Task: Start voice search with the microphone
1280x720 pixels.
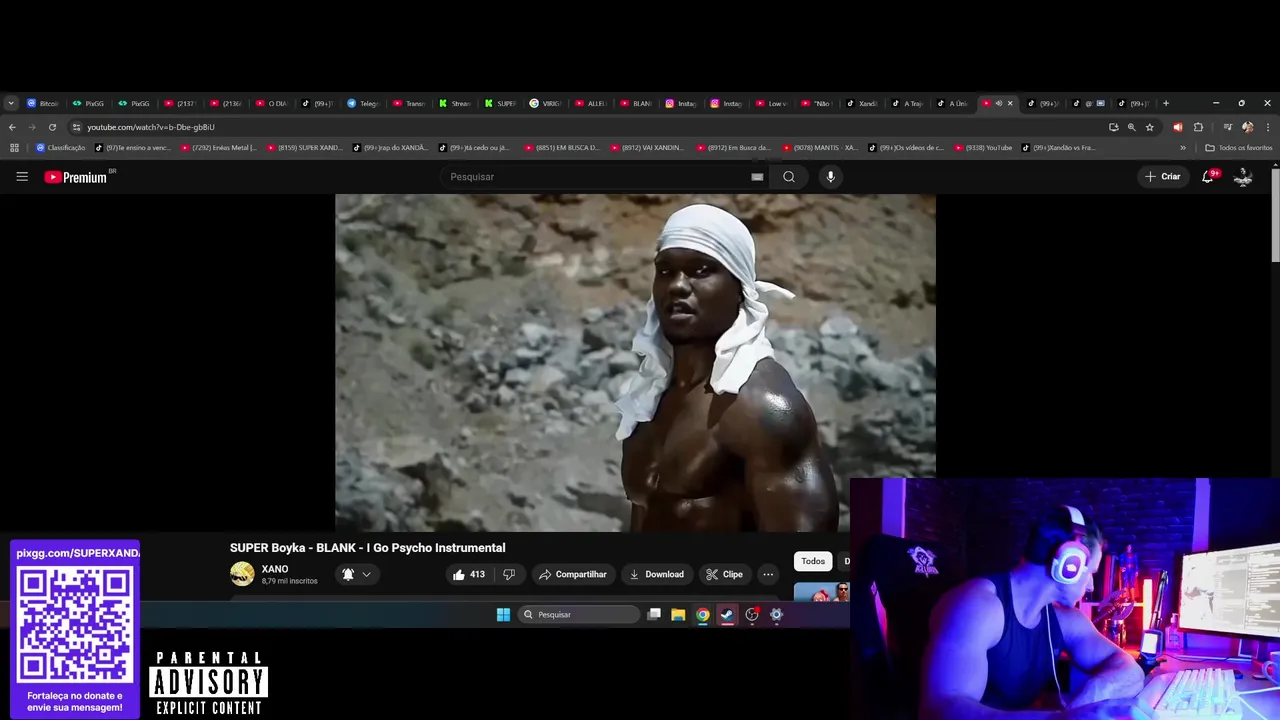Action: [x=830, y=177]
